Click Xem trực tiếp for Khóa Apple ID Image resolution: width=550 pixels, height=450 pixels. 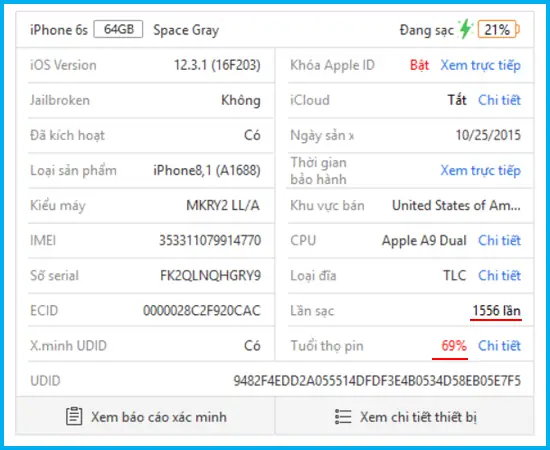coord(480,65)
